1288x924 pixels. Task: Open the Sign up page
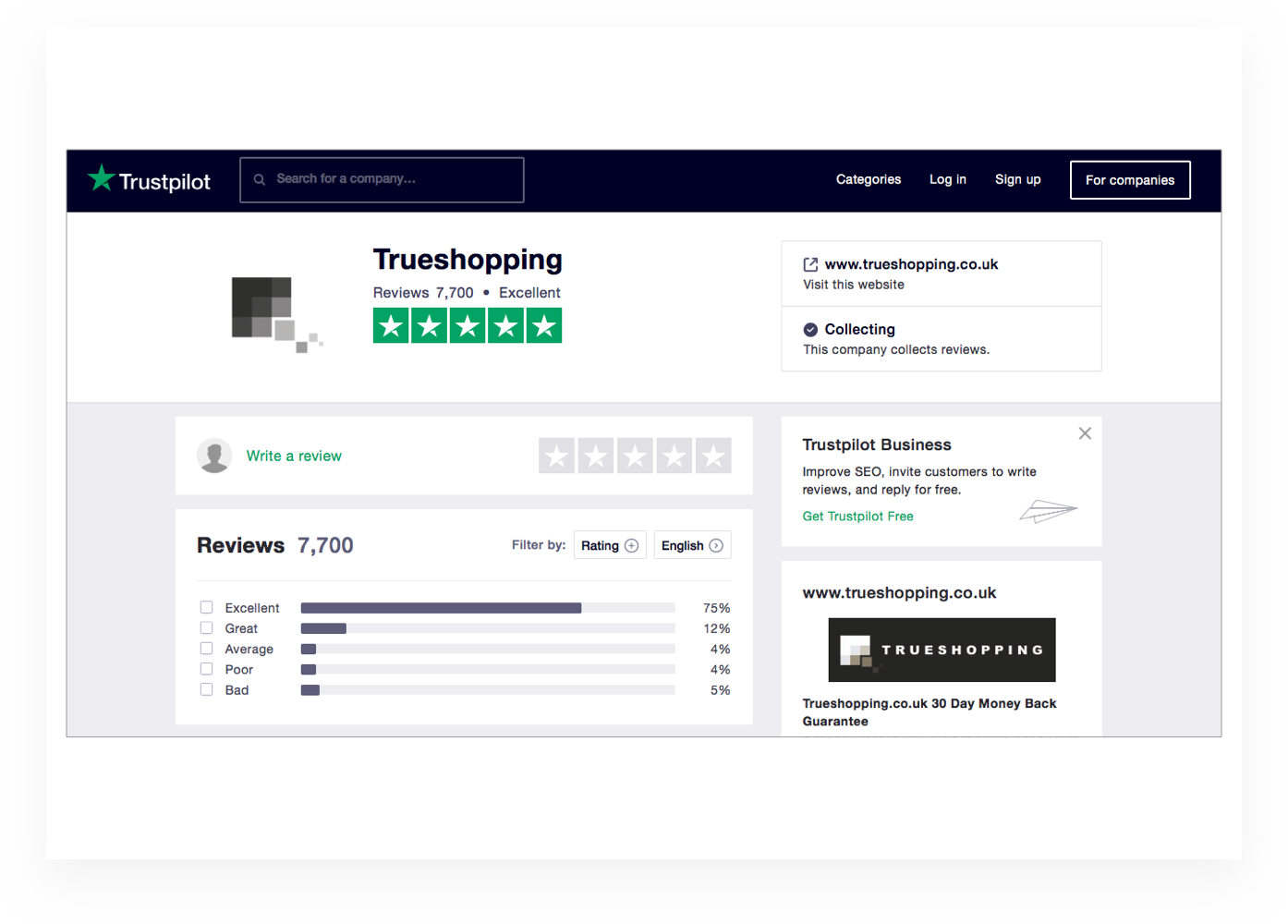click(x=1017, y=179)
